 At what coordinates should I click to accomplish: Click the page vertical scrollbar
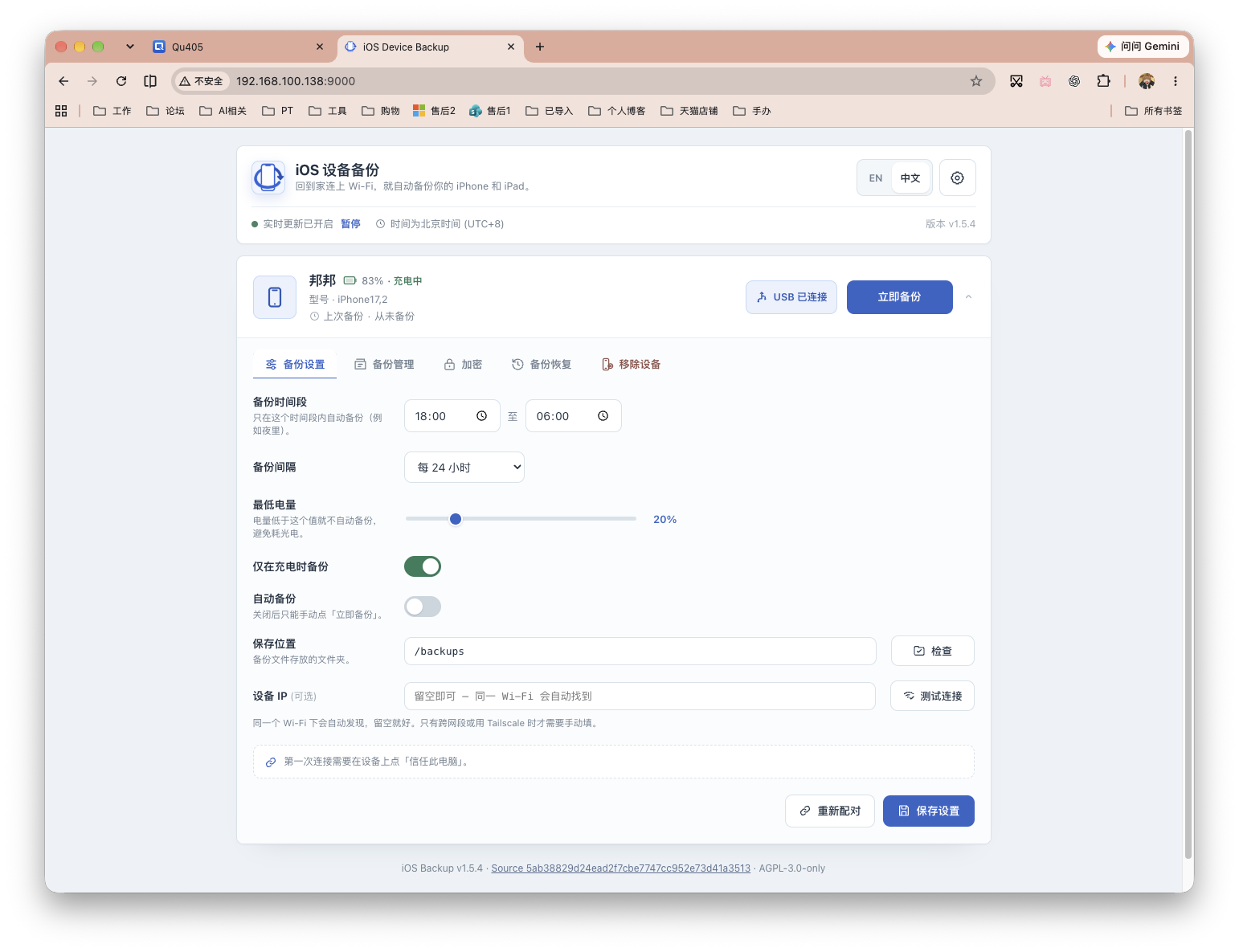1188,494
